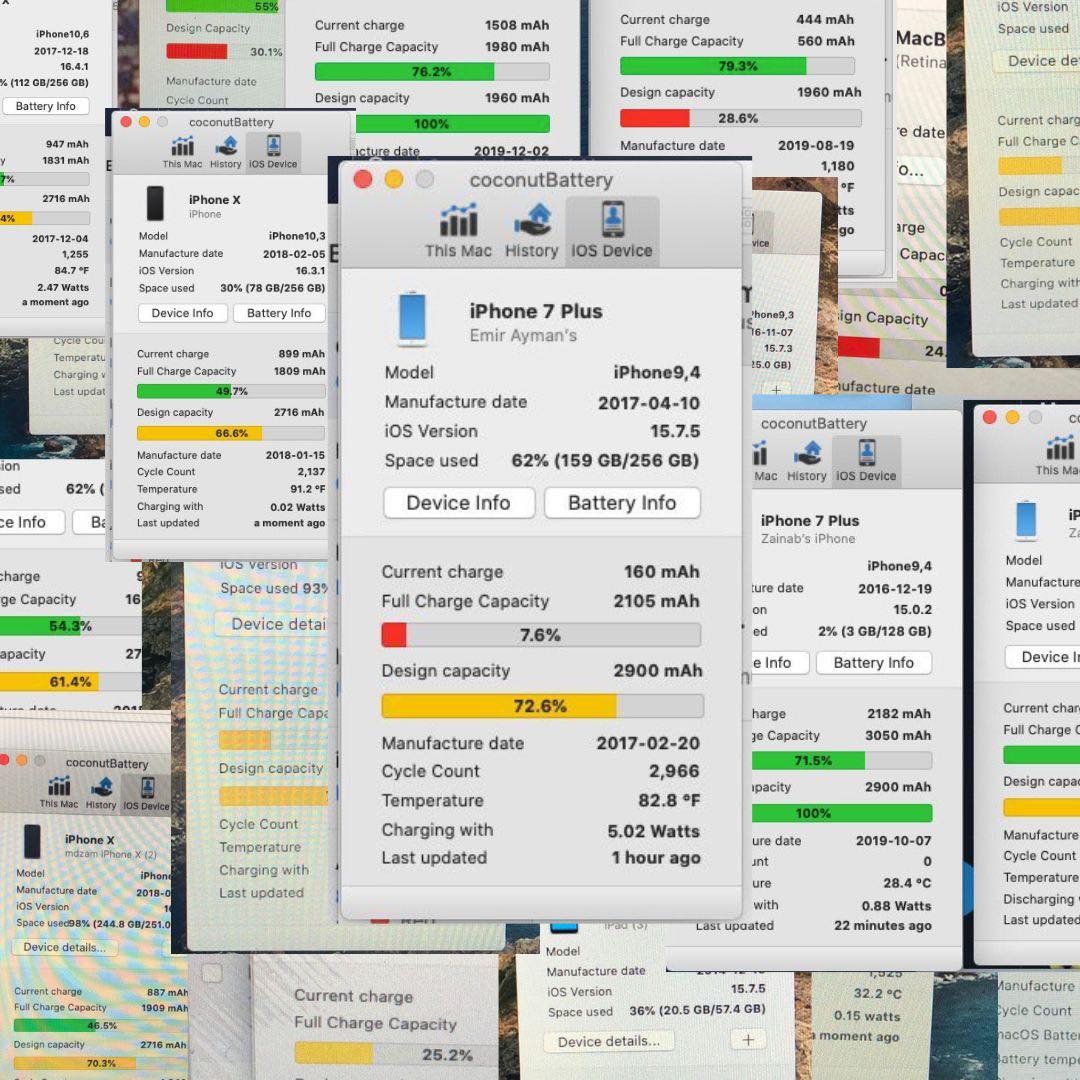This screenshot has width=1080, height=1080.
Task: Click Battery Info in the iPhone10,6 window
Action: coord(46,106)
